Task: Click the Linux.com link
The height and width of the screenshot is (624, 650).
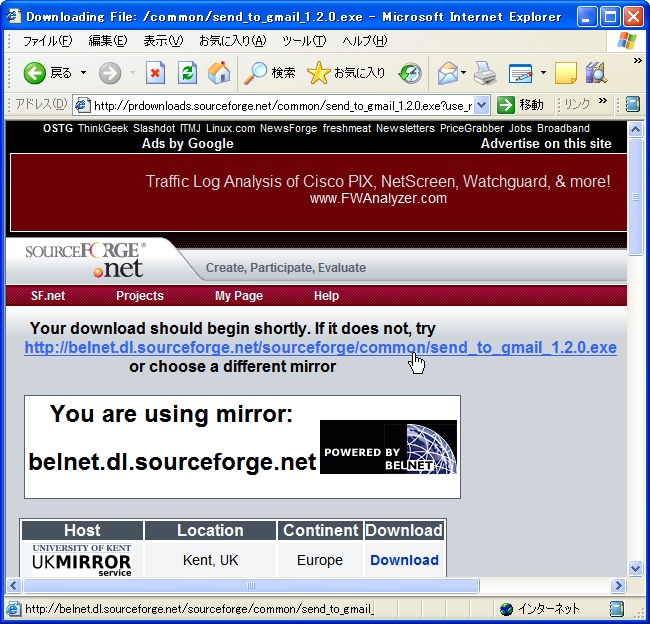Action: point(230,128)
